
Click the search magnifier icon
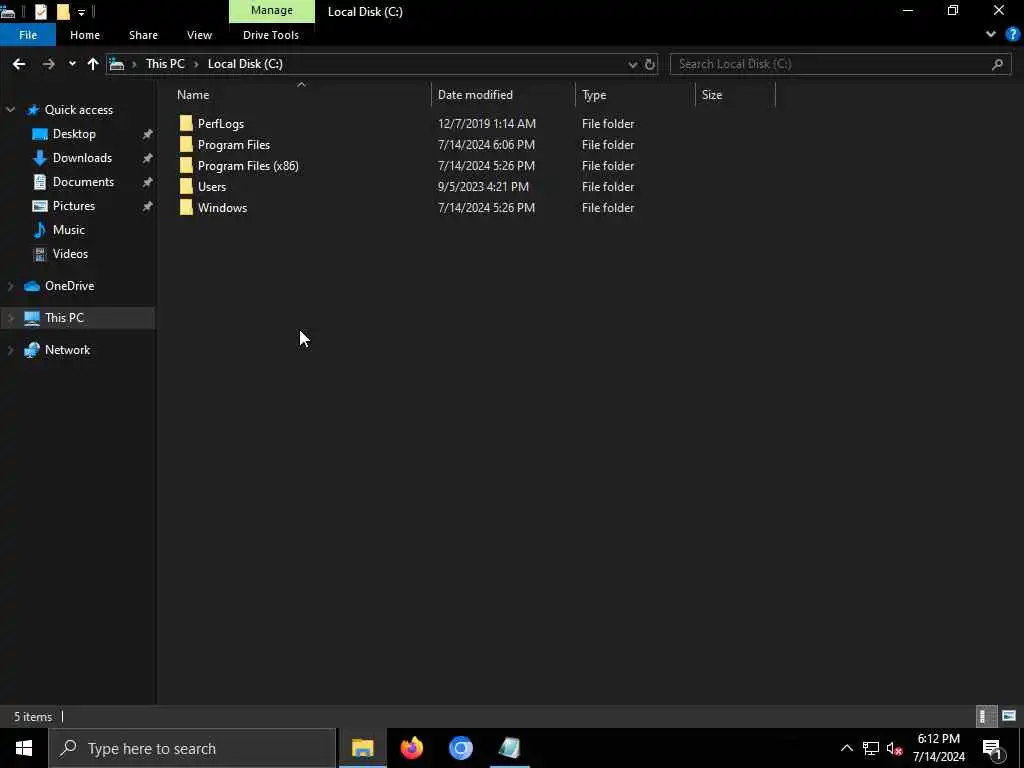point(997,64)
